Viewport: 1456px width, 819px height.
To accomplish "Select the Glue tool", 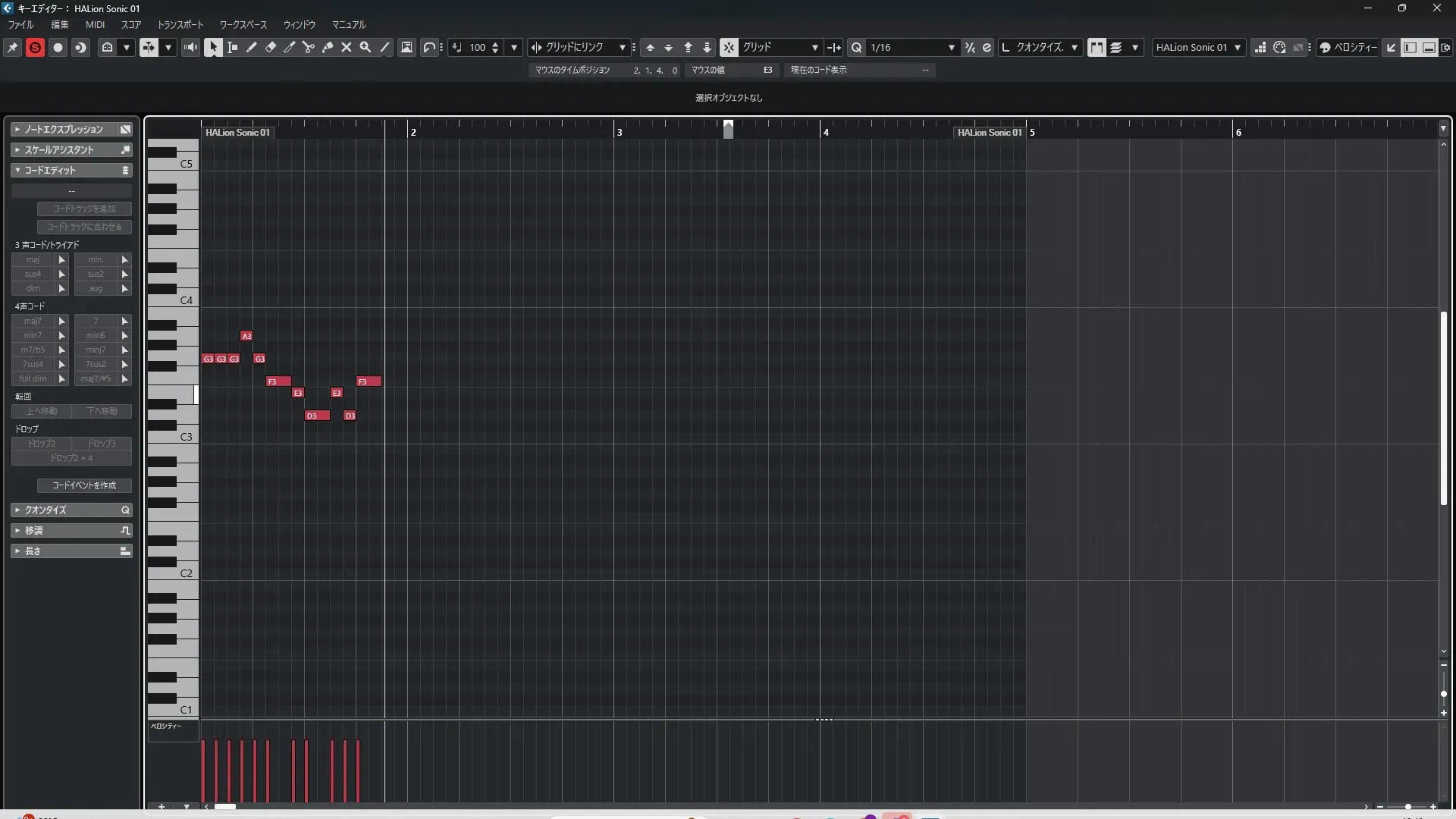I will 328,47.
